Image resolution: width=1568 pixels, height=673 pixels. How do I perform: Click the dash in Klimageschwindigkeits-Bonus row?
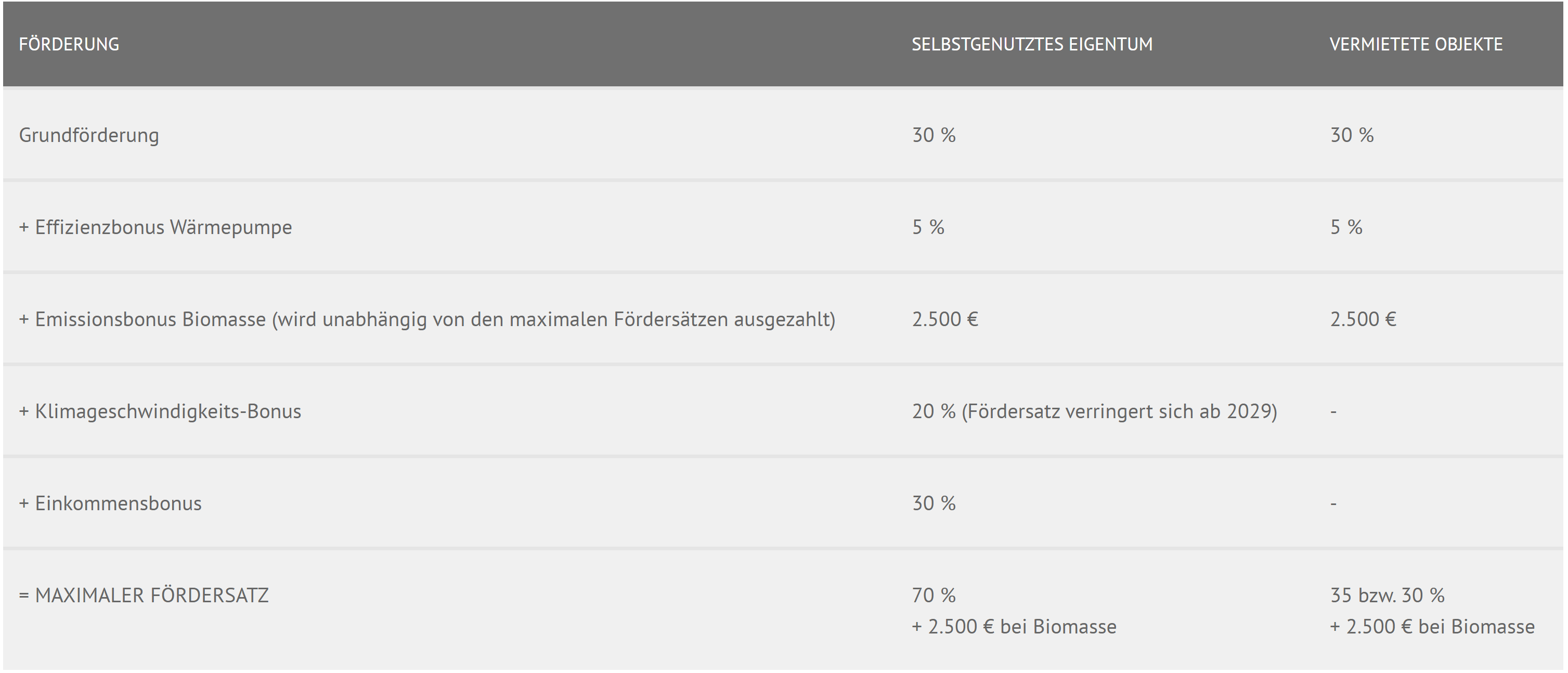(x=1333, y=412)
